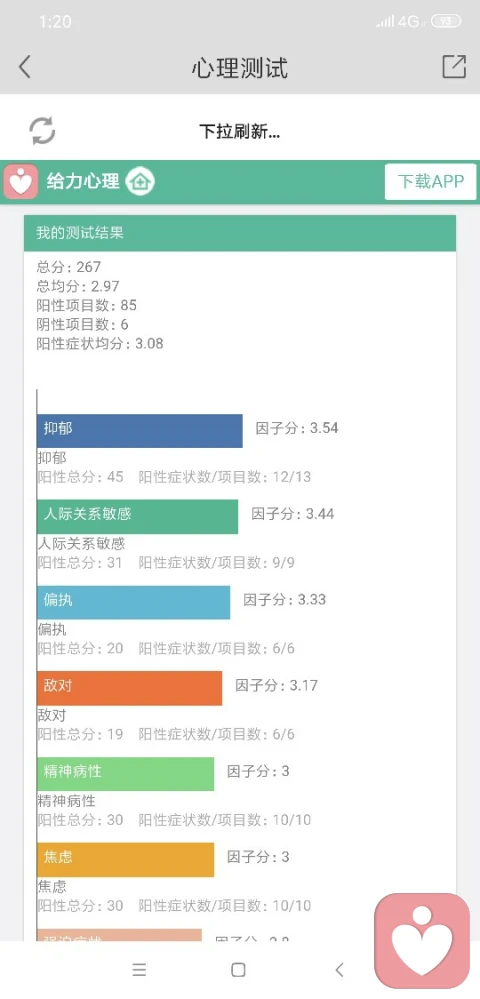Select the blue 抑郁 bar

point(140,431)
